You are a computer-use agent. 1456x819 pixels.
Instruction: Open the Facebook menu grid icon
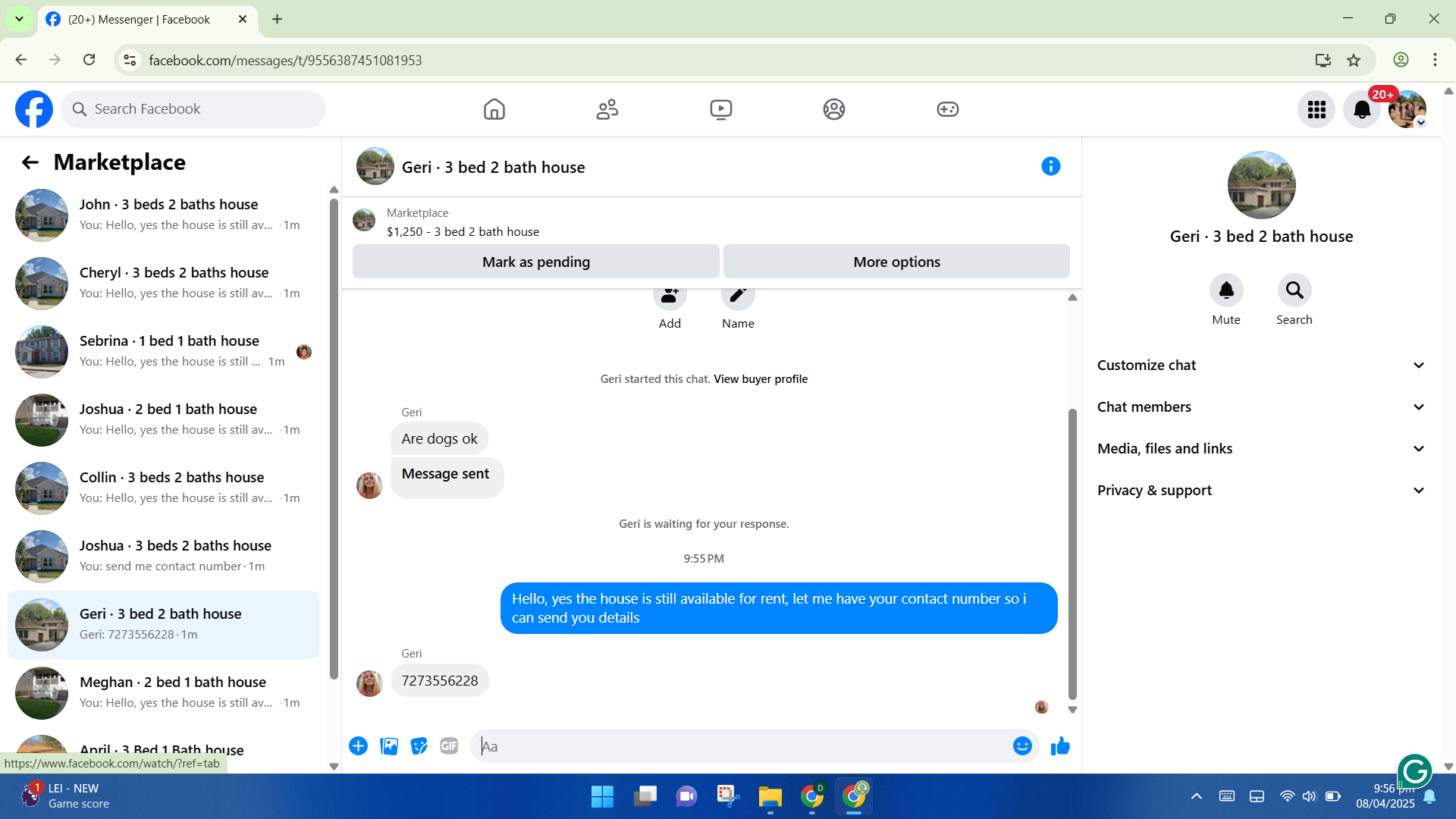click(1316, 109)
